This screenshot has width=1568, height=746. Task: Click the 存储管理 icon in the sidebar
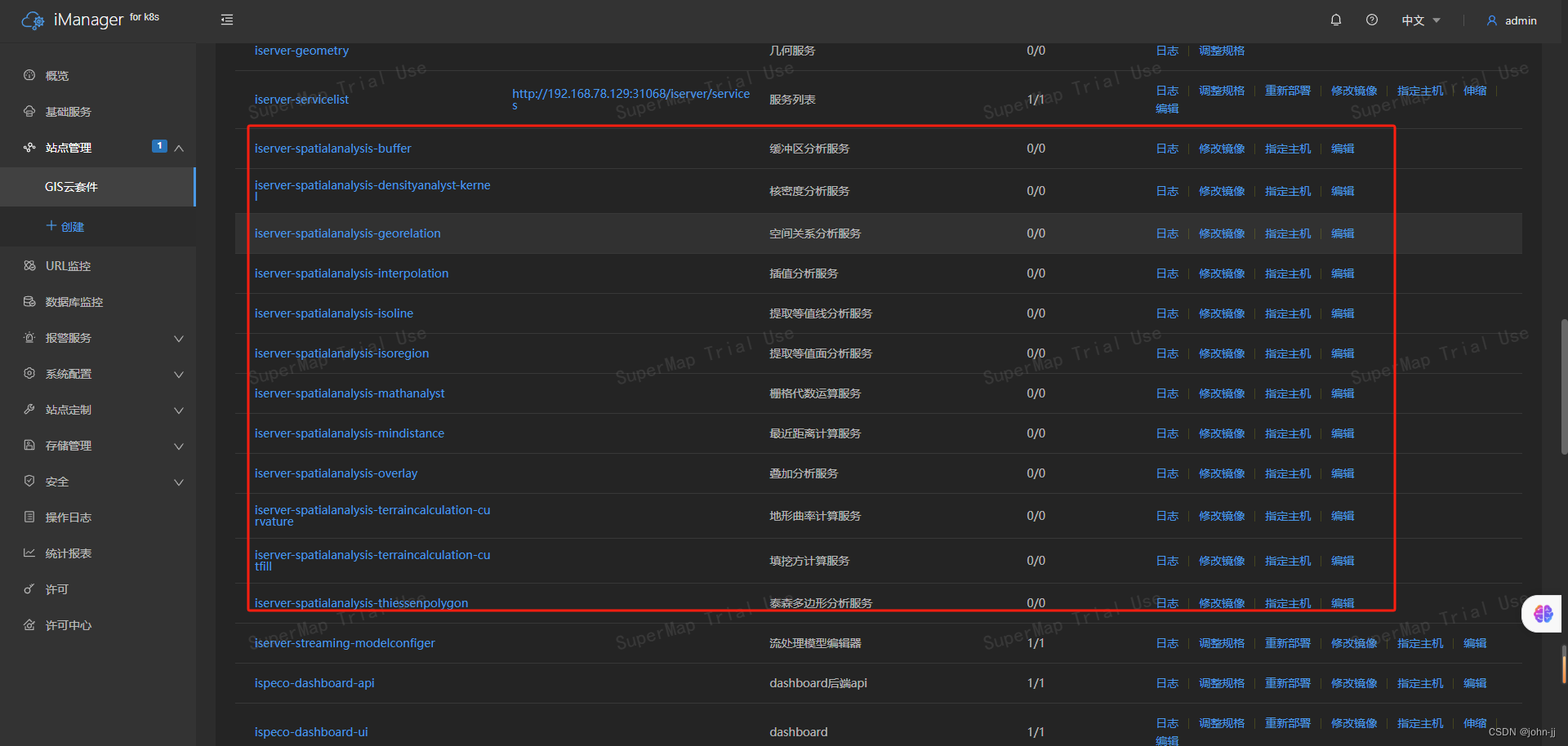(x=29, y=445)
